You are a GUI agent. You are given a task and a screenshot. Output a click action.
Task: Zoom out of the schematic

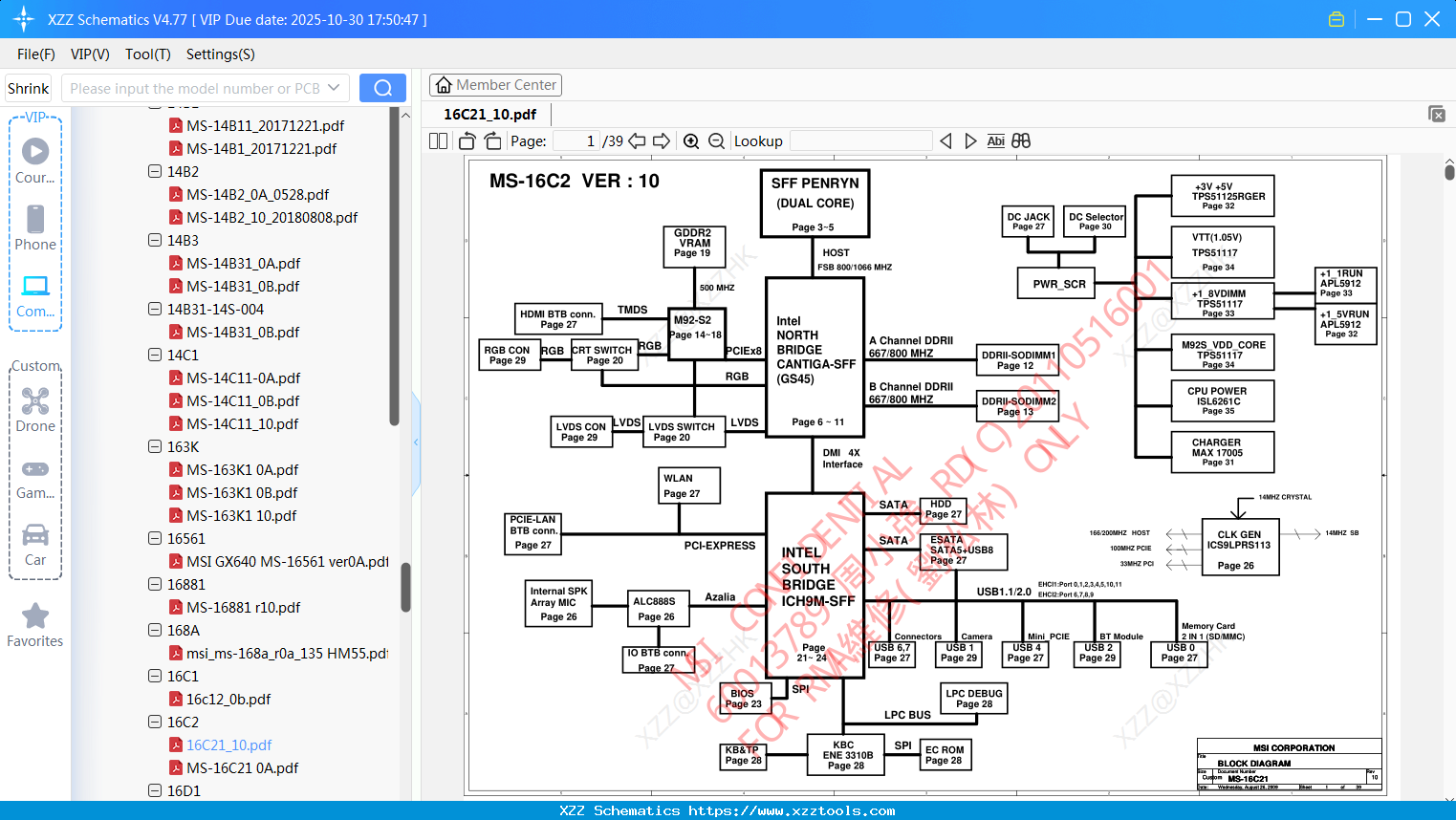717,141
